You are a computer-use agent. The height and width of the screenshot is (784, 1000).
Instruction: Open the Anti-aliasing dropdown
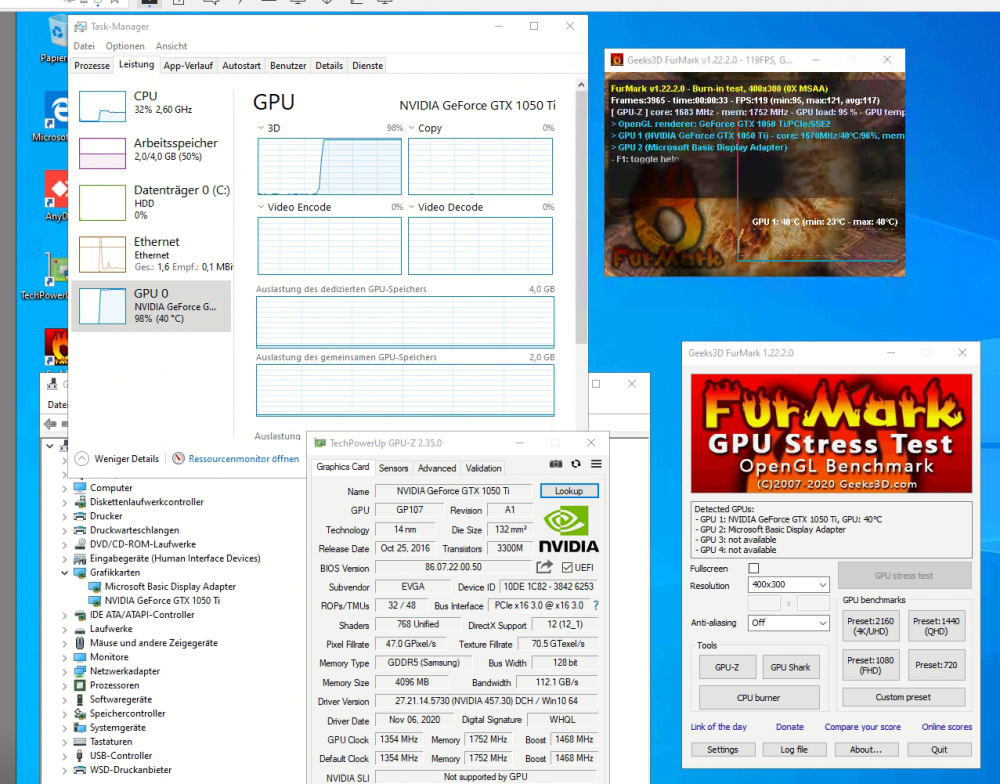point(788,623)
